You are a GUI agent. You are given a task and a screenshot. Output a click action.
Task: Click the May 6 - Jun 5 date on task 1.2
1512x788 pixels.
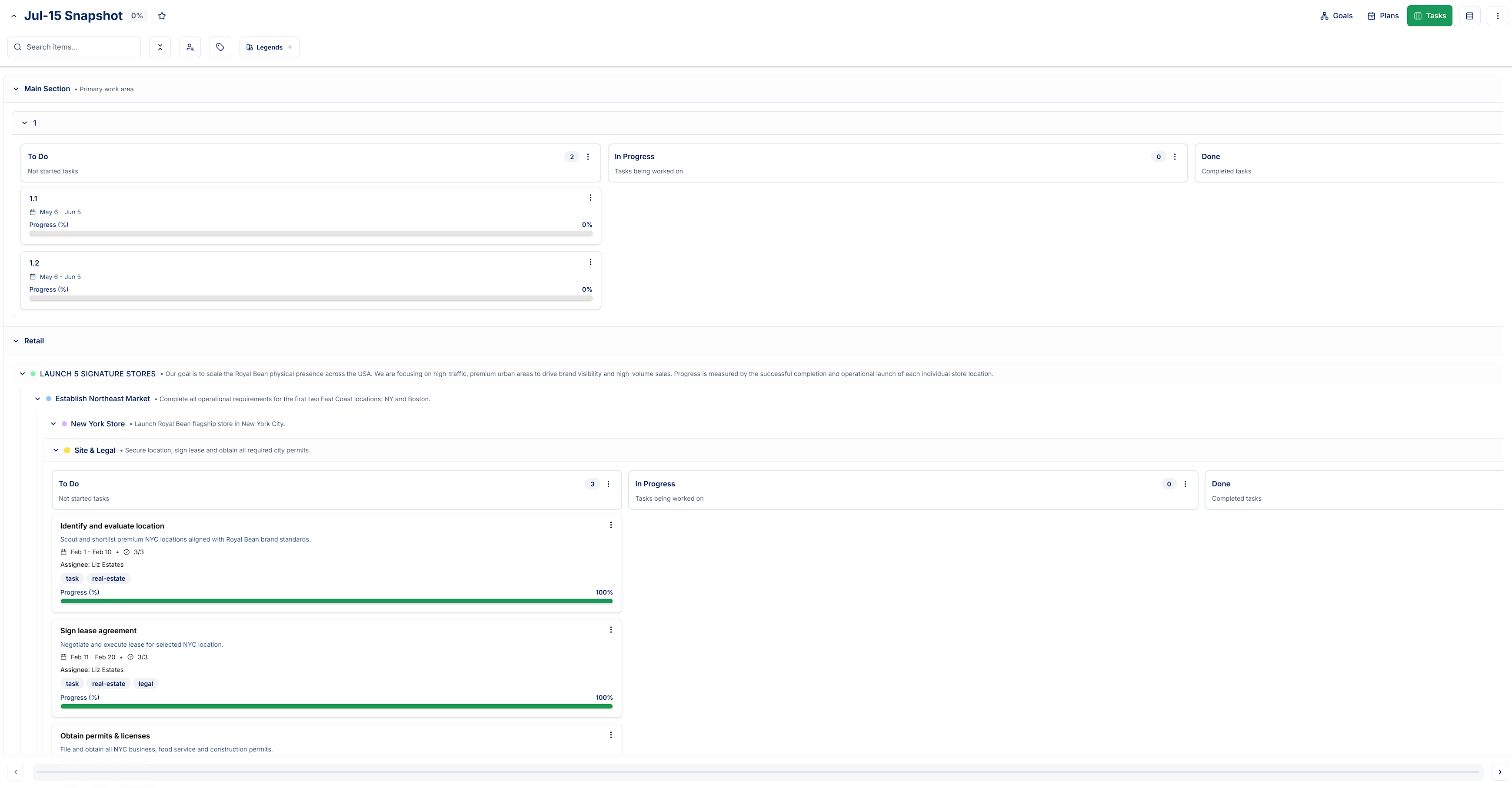click(60, 277)
